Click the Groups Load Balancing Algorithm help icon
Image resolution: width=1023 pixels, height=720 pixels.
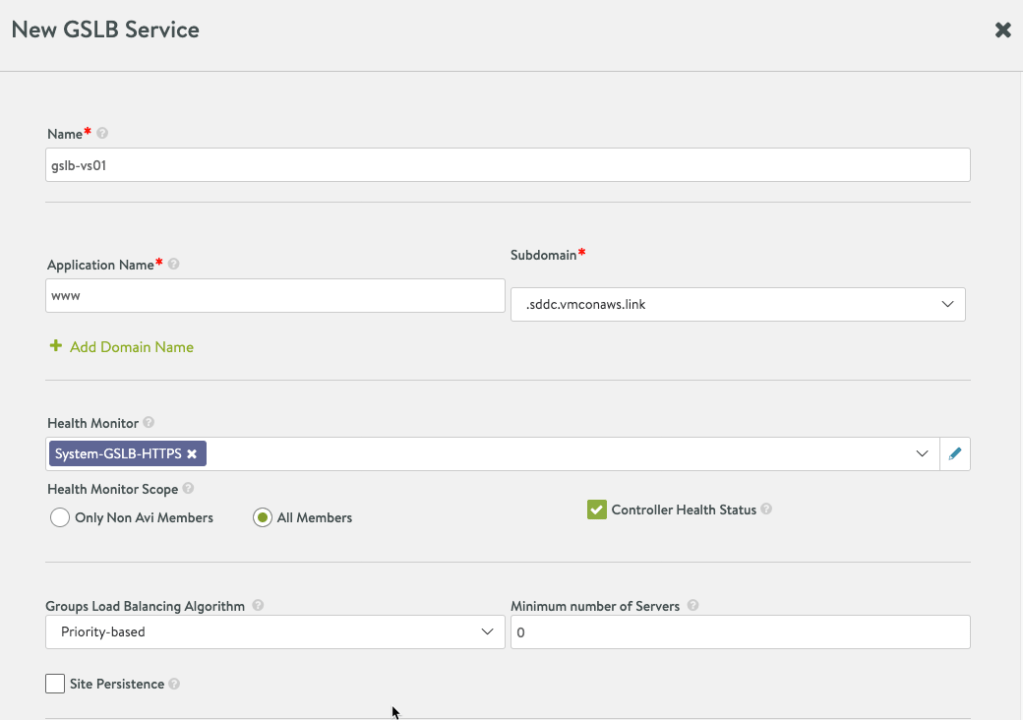(x=258, y=606)
